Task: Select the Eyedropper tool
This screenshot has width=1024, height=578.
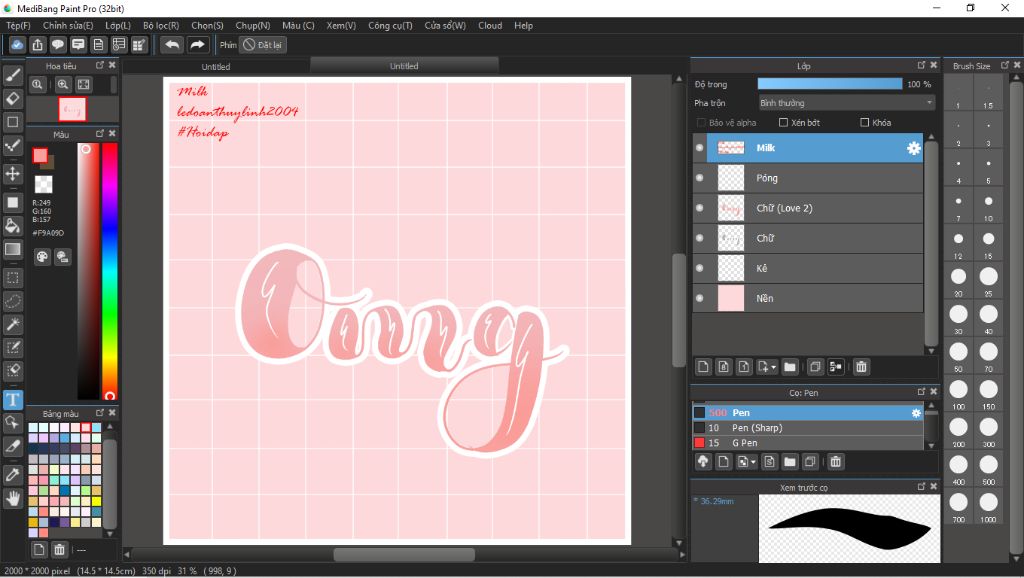Action: (x=12, y=475)
